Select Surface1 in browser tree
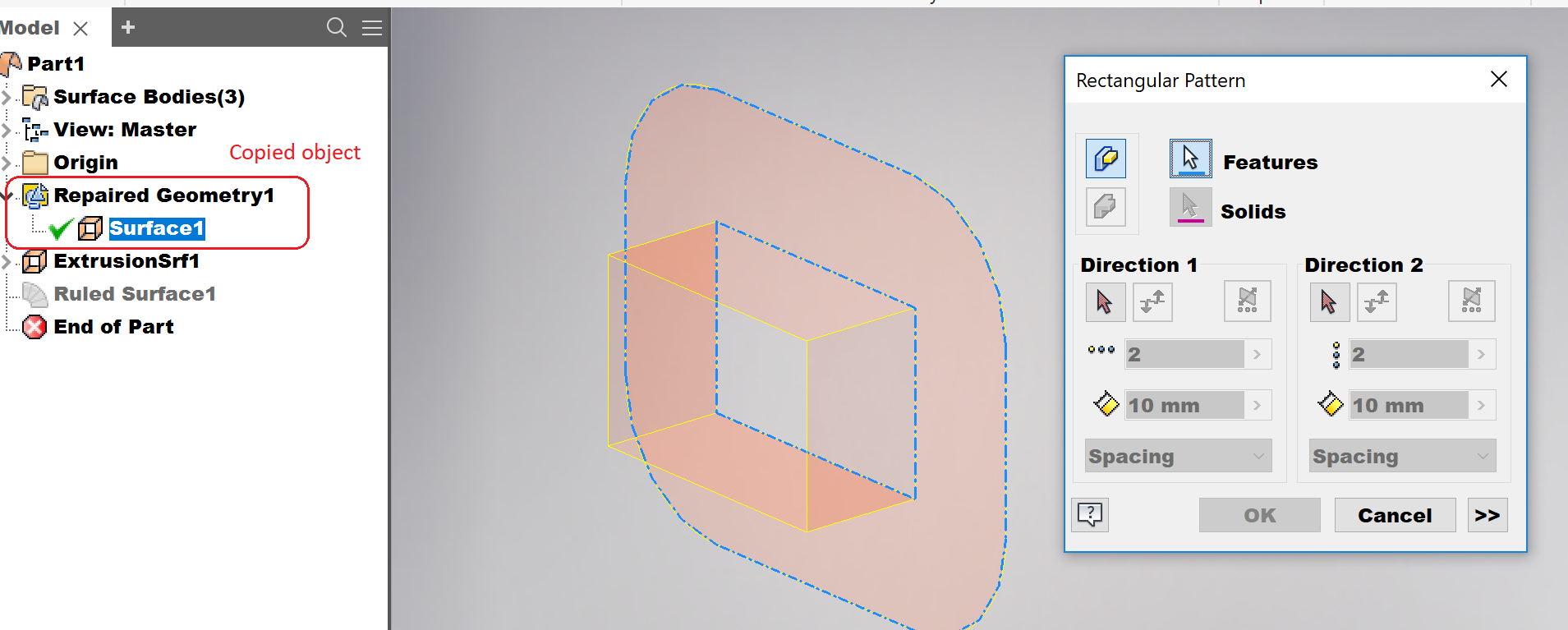The image size is (1568, 630). click(x=156, y=228)
